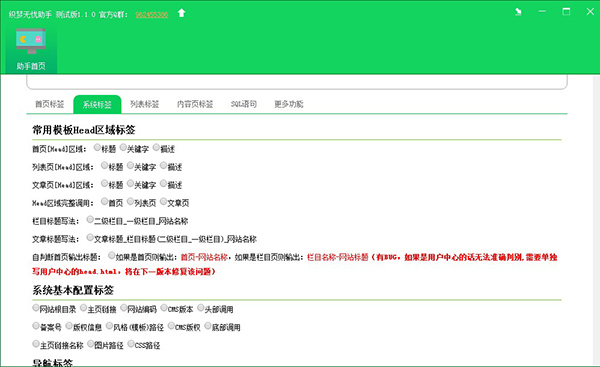
Task: Click the red 首页-网站名称 text
Action: [x=204, y=257]
